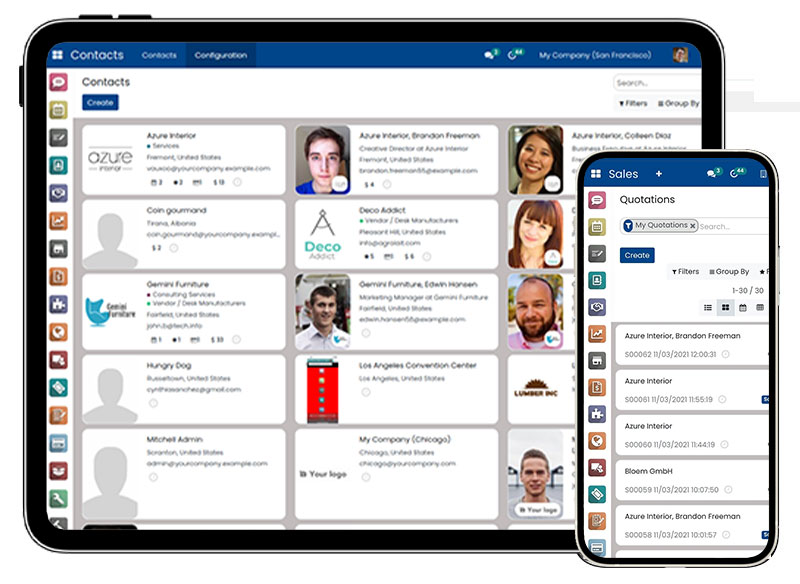Click the Contacts search field on tablet
The width and height of the screenshot is (800, 584).
click(657, 83)
